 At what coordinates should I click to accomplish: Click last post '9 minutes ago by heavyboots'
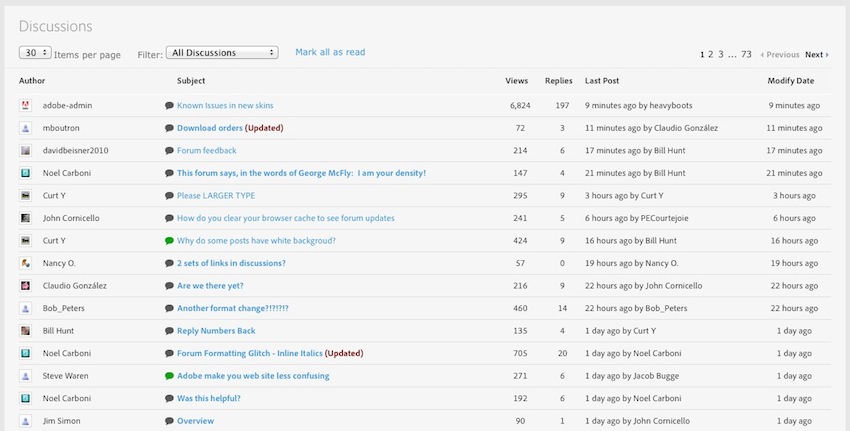point(639,106)
